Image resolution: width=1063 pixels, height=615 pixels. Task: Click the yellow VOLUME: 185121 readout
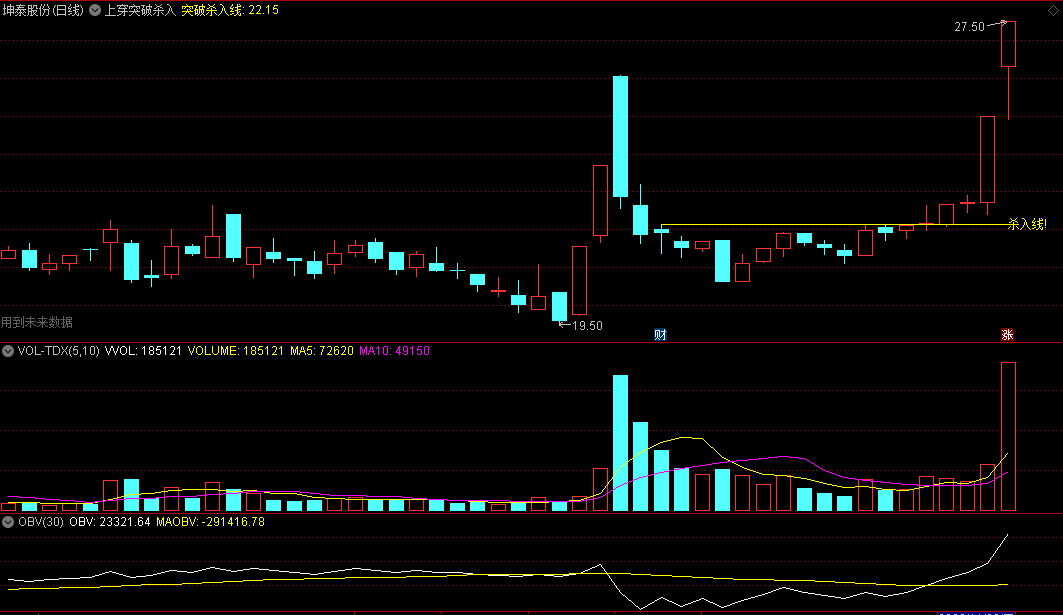point(235,351)
